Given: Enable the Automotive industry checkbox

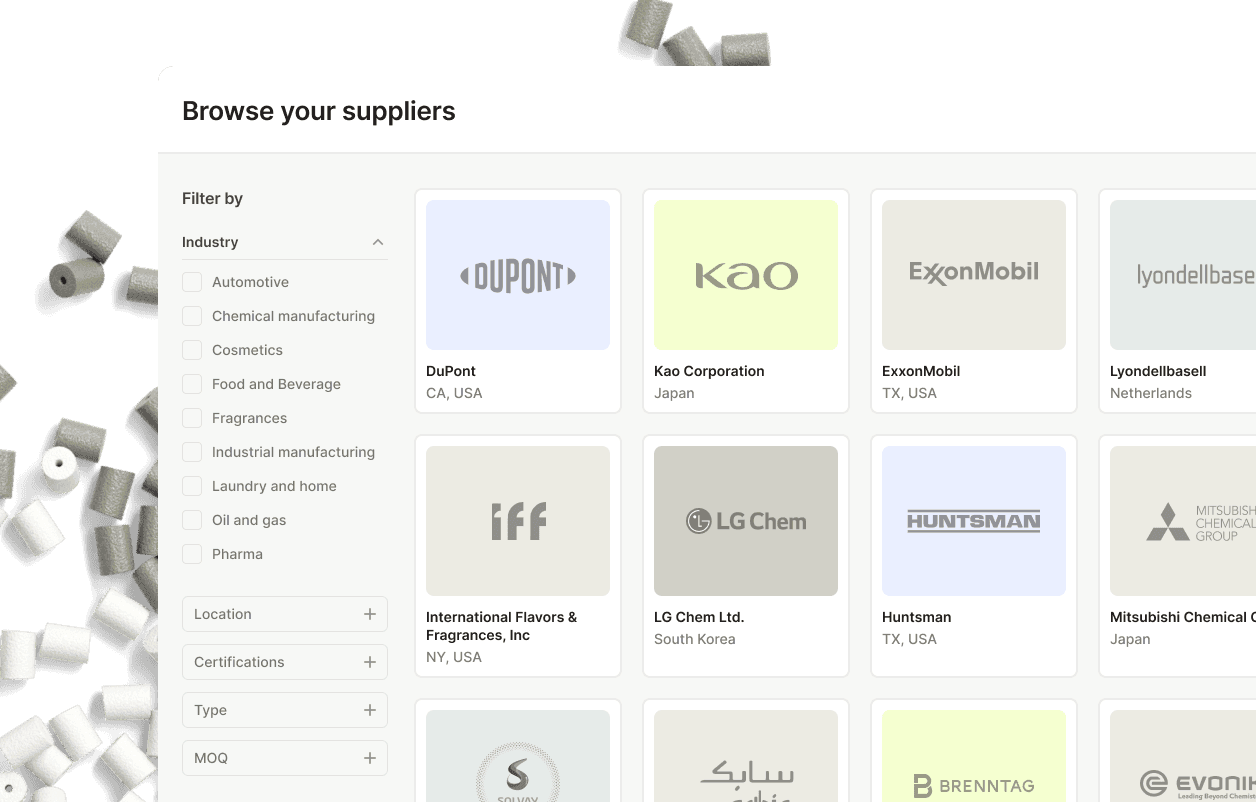Looking at the screenshot, I should click(x=192, y=282).
